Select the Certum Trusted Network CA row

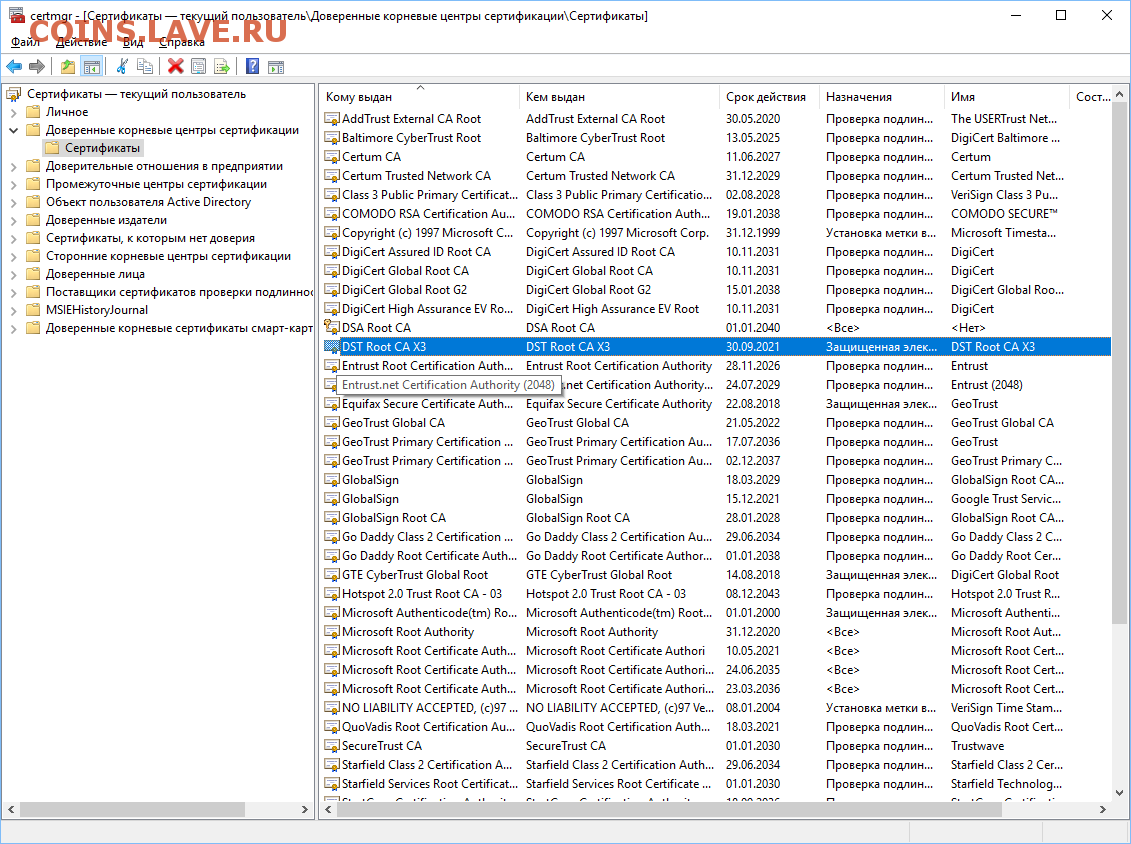(x=715, y=176)
